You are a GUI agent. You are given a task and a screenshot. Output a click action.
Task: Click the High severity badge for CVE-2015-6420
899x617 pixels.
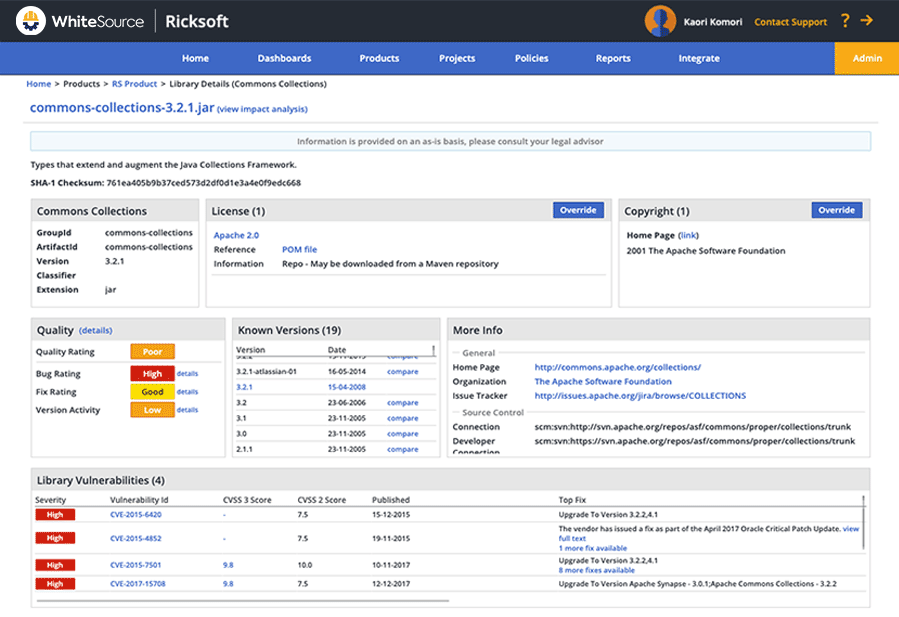coord(55,514)
